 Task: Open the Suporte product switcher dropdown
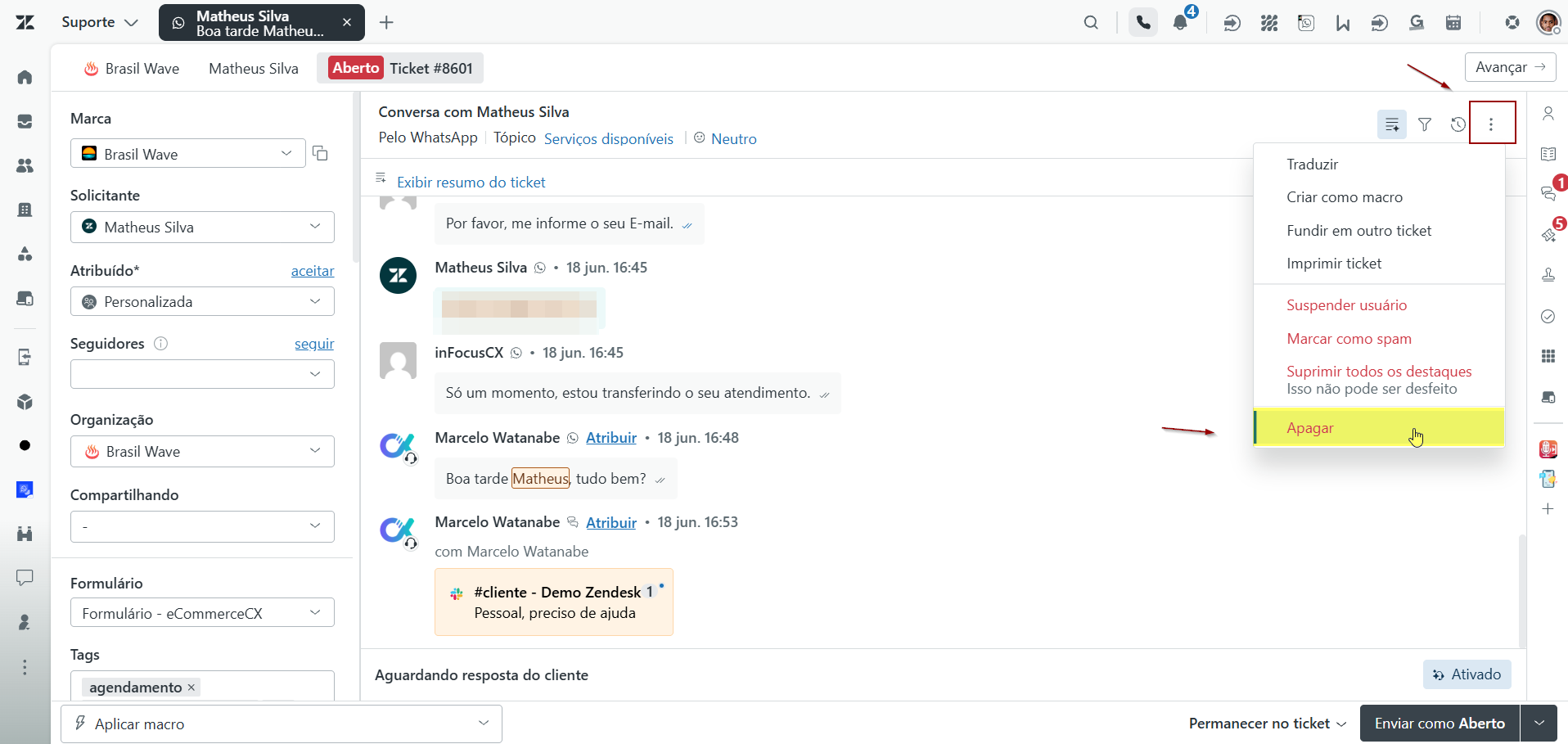pyautogui.click(x=100, y=22)
